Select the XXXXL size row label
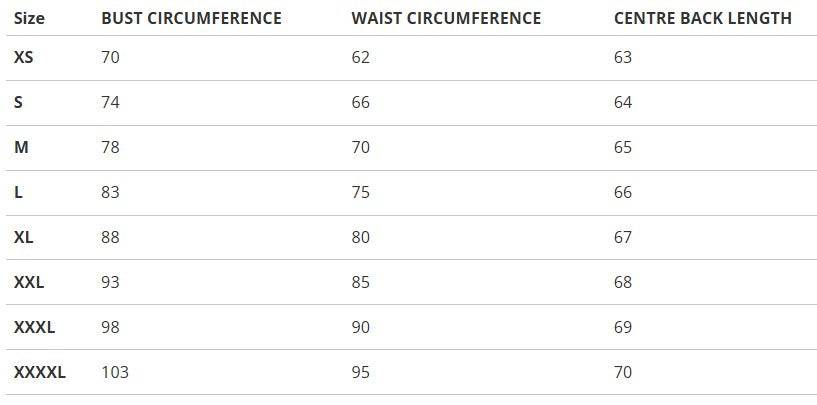The image size is (817, 405). 40,372
